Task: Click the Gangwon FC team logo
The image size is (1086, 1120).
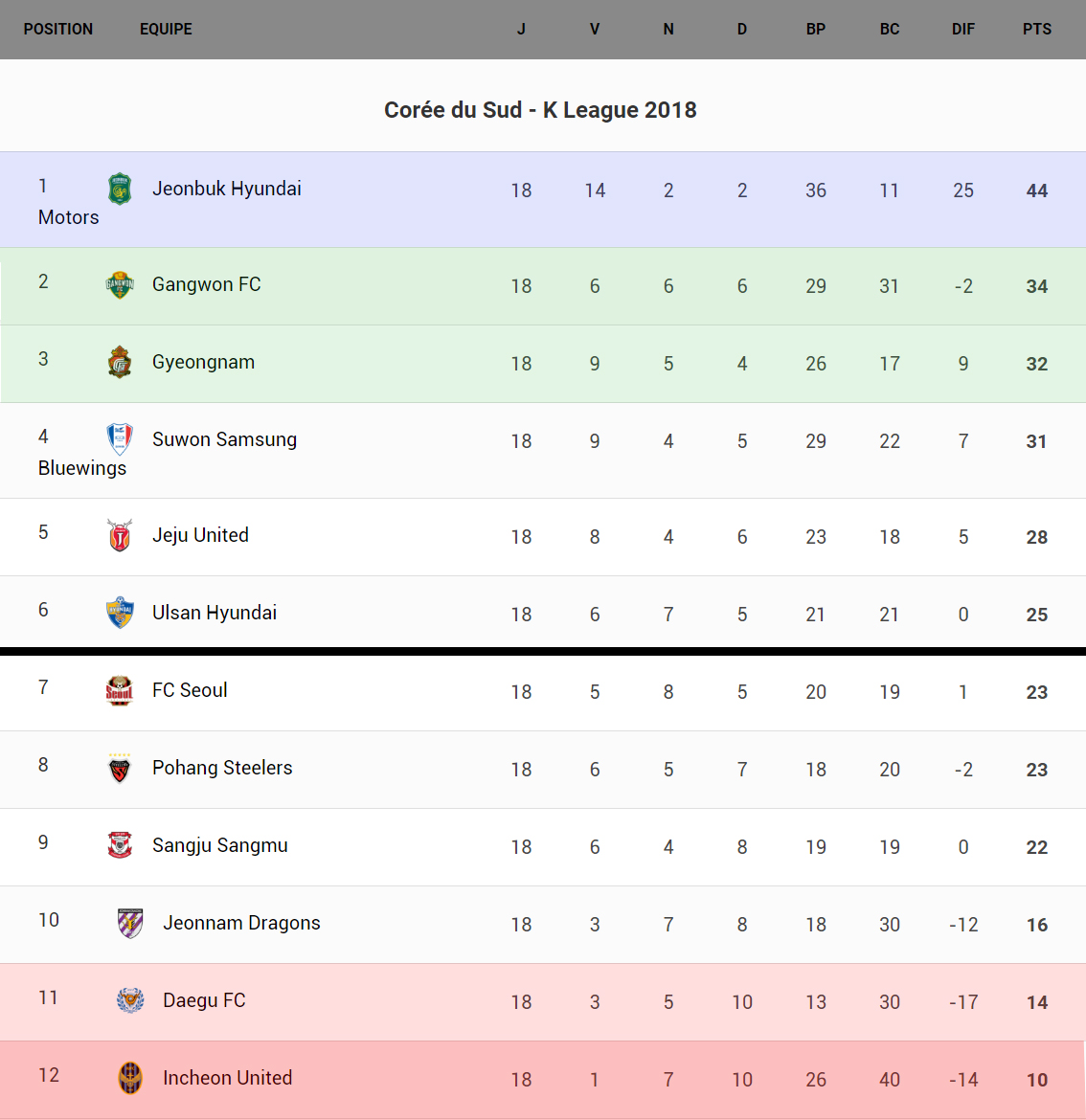Action: pyautogui.click(x=120, y=284)
